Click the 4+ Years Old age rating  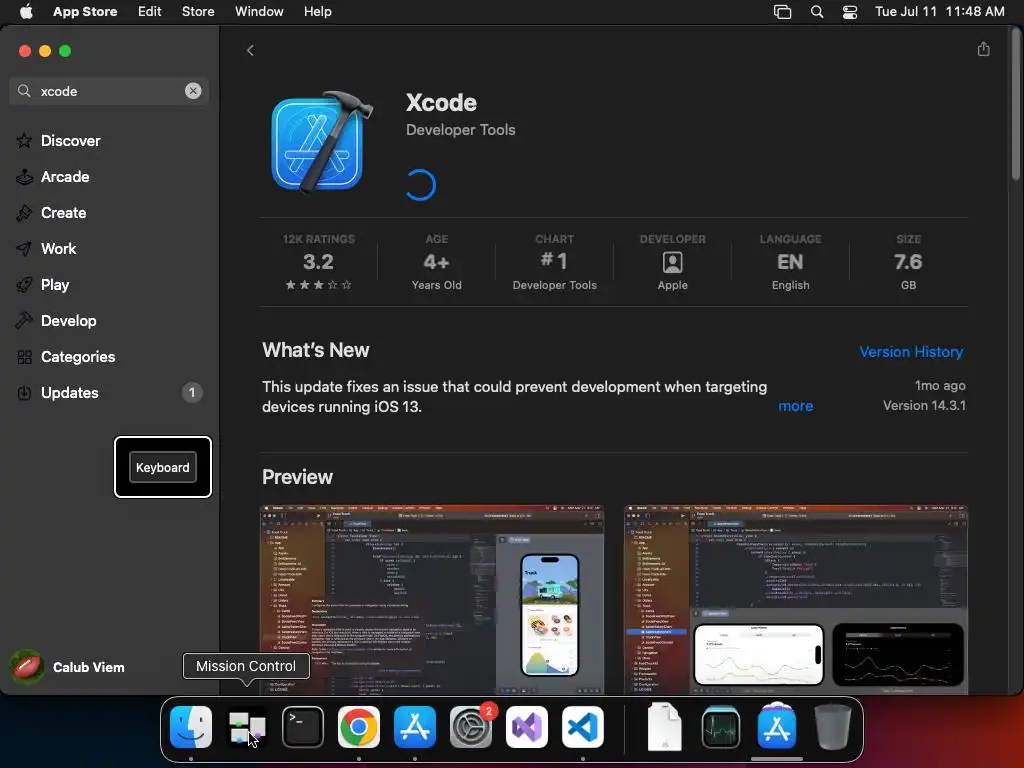pyautogui.click(x=436, y=262)
